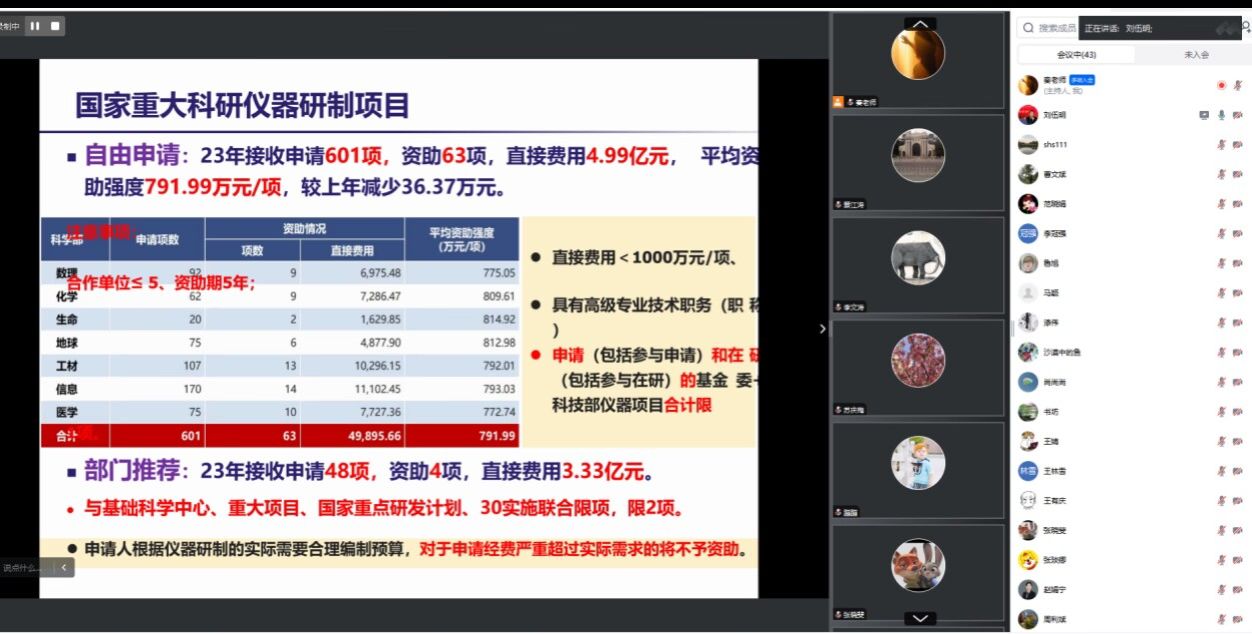Click the 搜索成员 search field
The width and height of the screenshot is (1252, 634).
[x=1057, y=28]
